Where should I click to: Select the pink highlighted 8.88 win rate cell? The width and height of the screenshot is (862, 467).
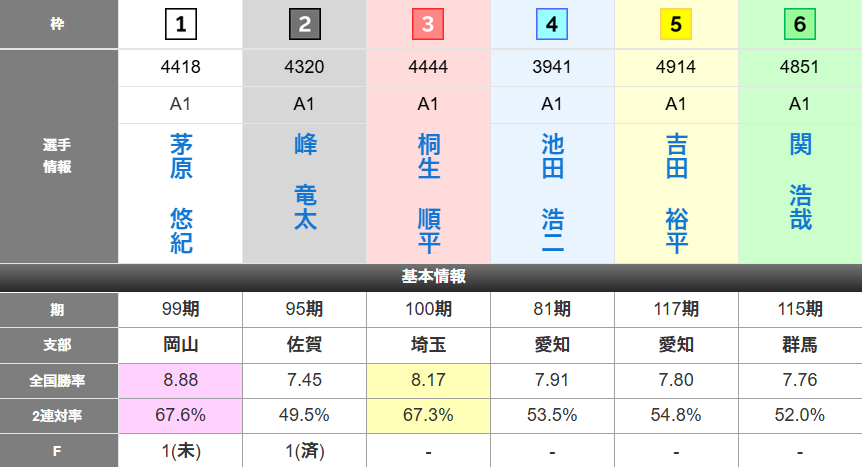[x=181, y=380]
